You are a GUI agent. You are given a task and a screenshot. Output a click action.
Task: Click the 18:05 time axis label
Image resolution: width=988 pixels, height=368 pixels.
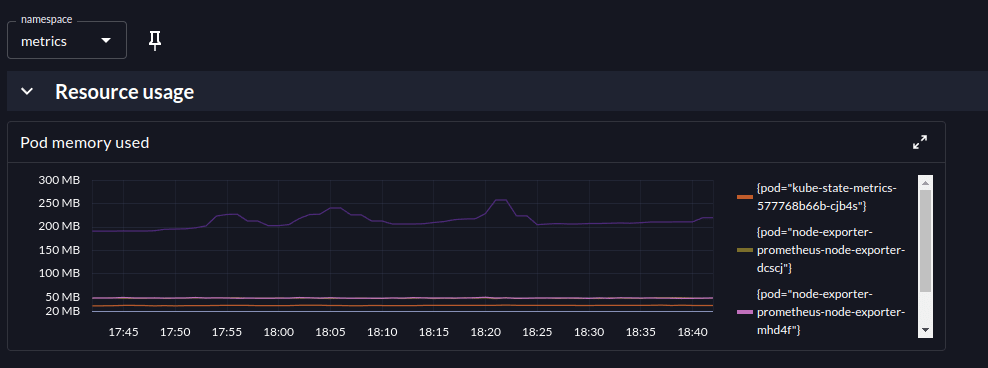pyautogui.click(x=330, y=331)
